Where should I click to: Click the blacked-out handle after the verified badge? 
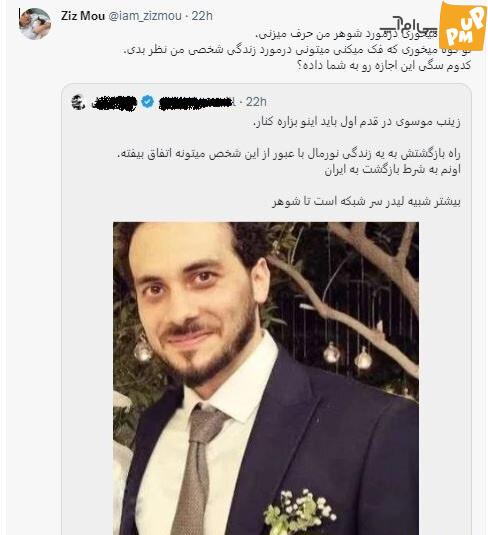[x=197, y=102]
